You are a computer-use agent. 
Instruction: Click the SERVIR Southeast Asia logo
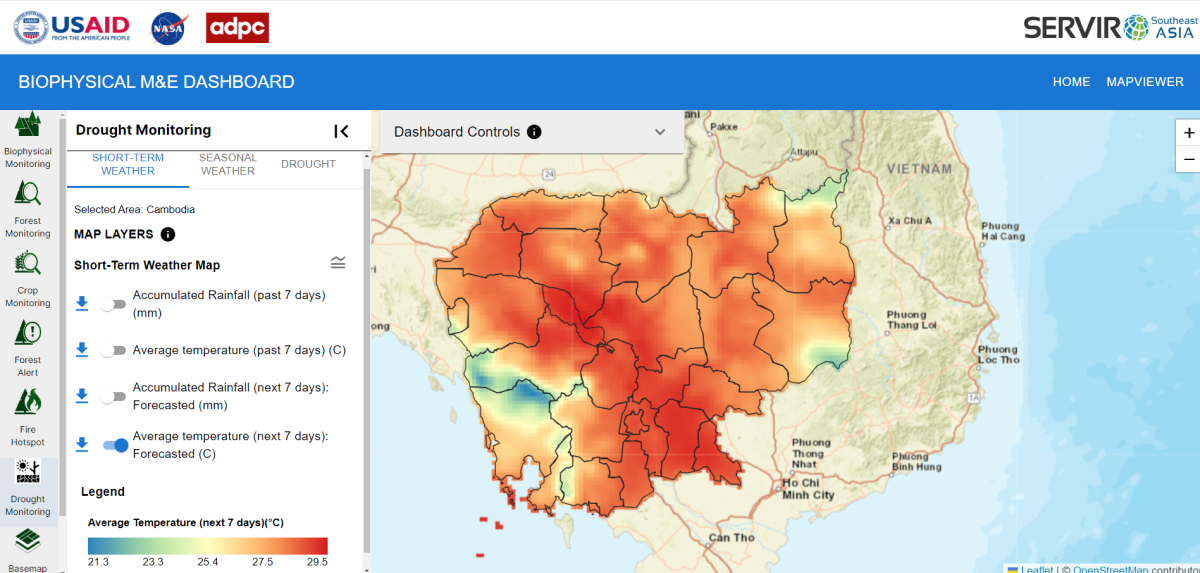click(1109, 27)
